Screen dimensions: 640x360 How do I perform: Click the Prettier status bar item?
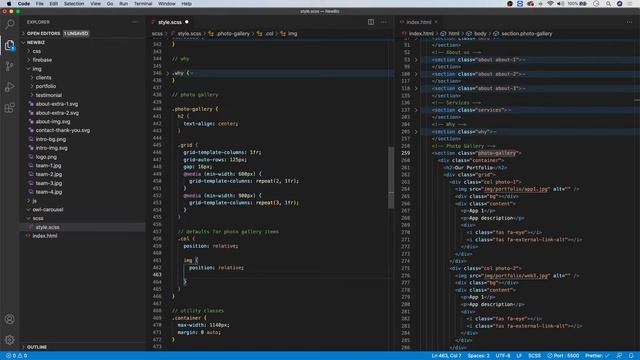click(x=597, y=356)
